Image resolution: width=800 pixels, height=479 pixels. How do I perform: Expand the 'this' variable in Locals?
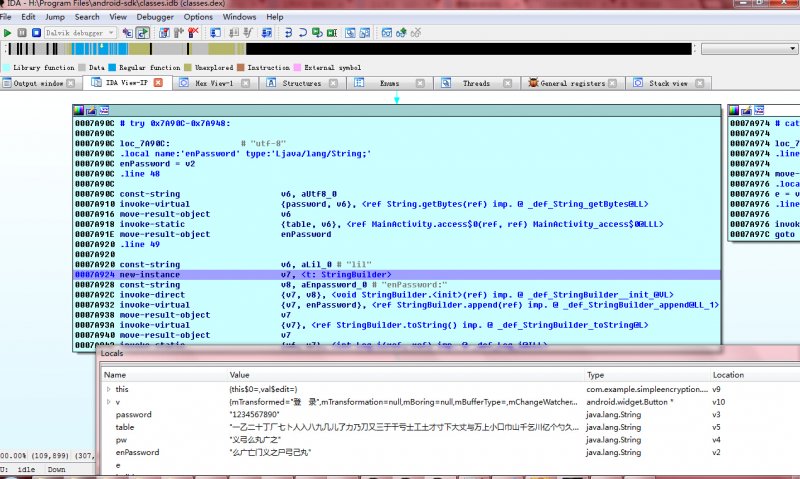(109, 389)
